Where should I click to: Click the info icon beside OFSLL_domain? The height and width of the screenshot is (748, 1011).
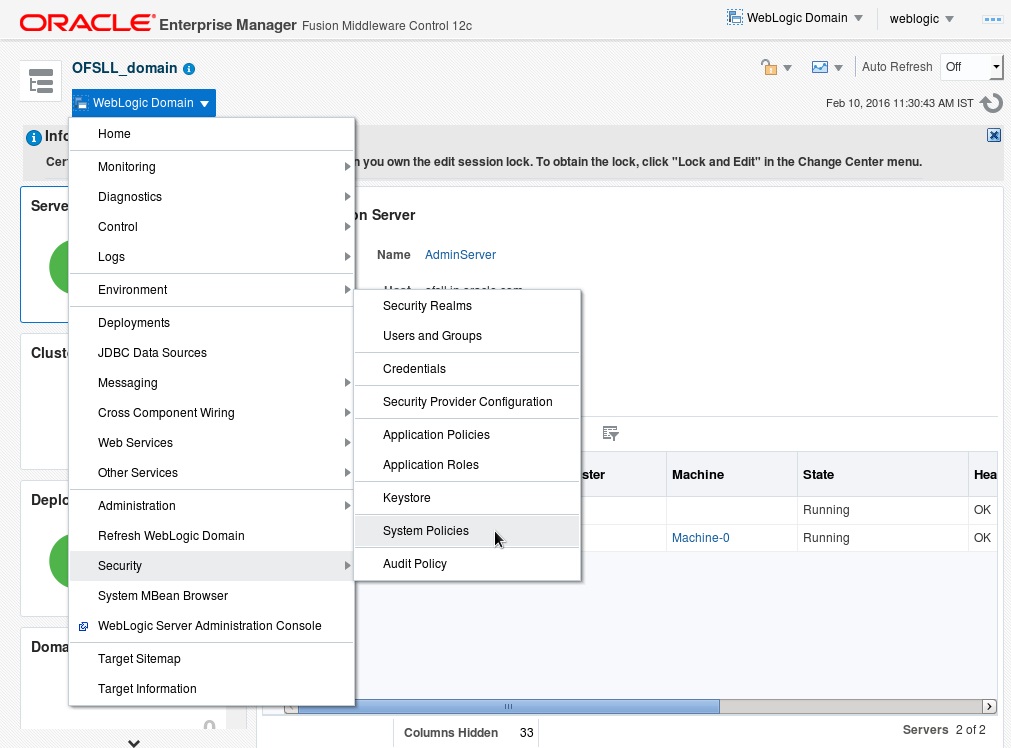(189, 69)
